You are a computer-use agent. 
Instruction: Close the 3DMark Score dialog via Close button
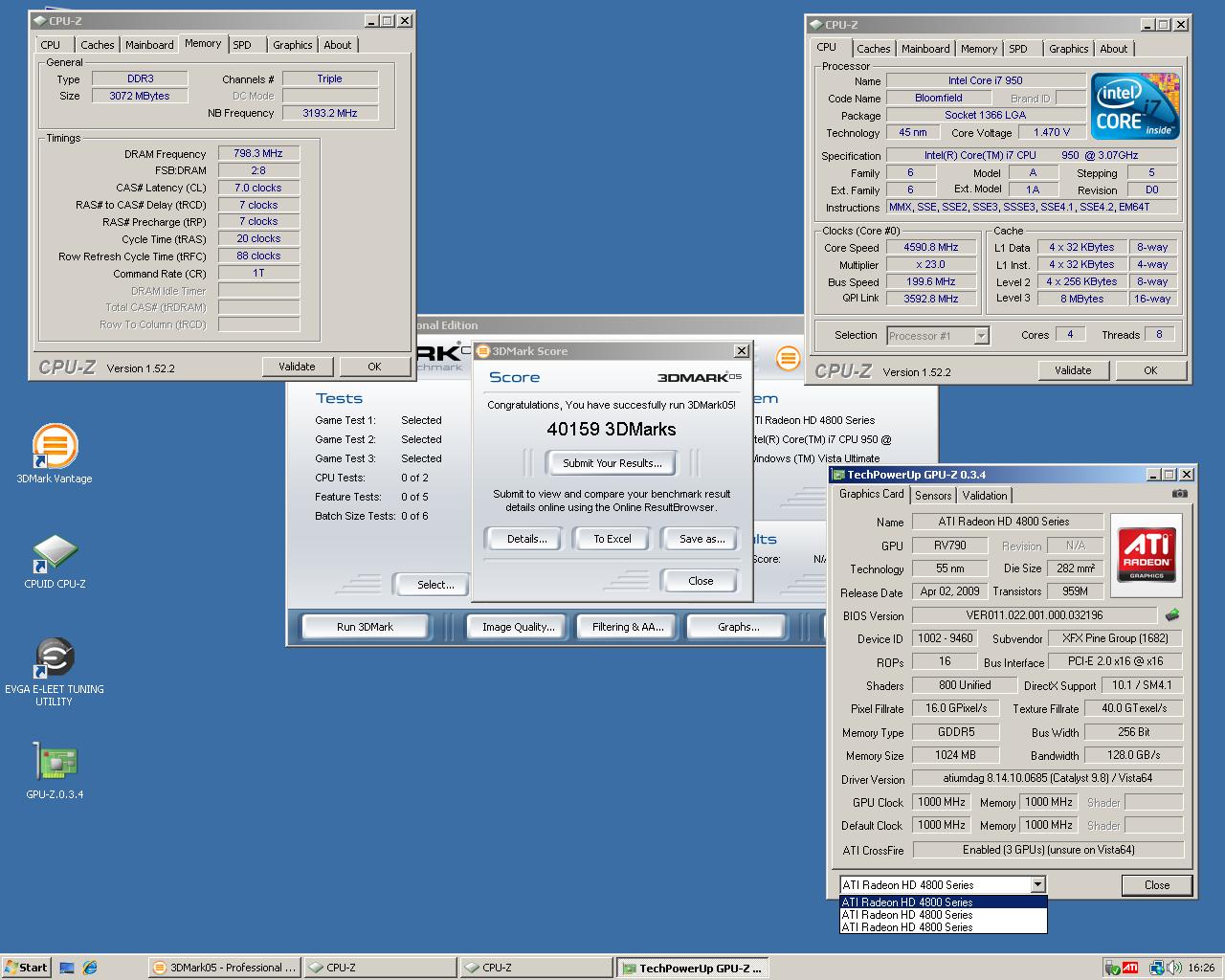701,581
